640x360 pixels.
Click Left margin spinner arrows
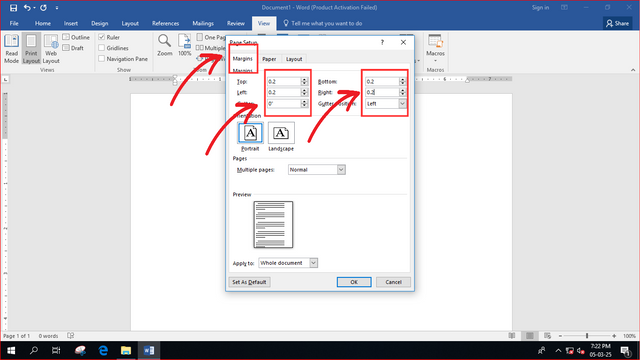(304, 92)
